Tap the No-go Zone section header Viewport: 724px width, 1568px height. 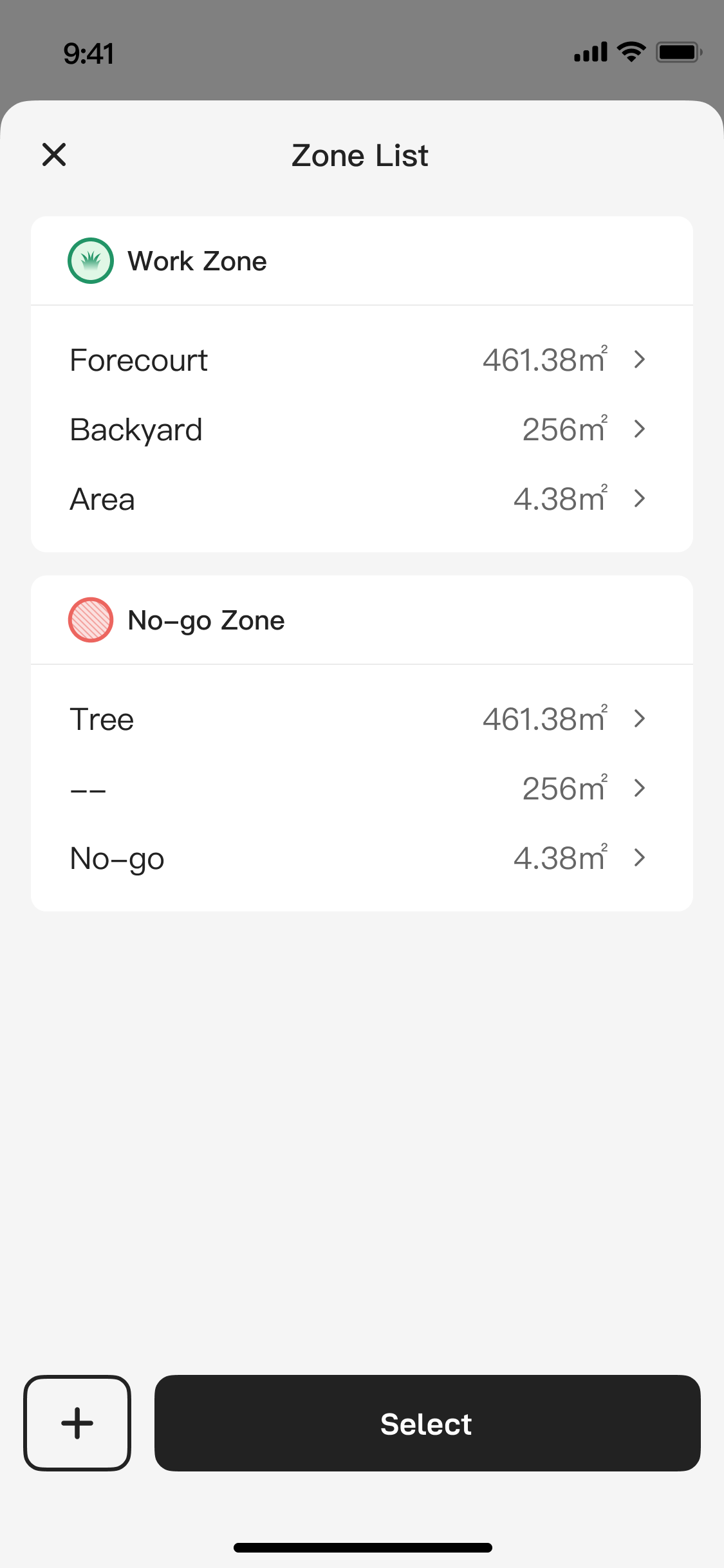click(206, 621)
